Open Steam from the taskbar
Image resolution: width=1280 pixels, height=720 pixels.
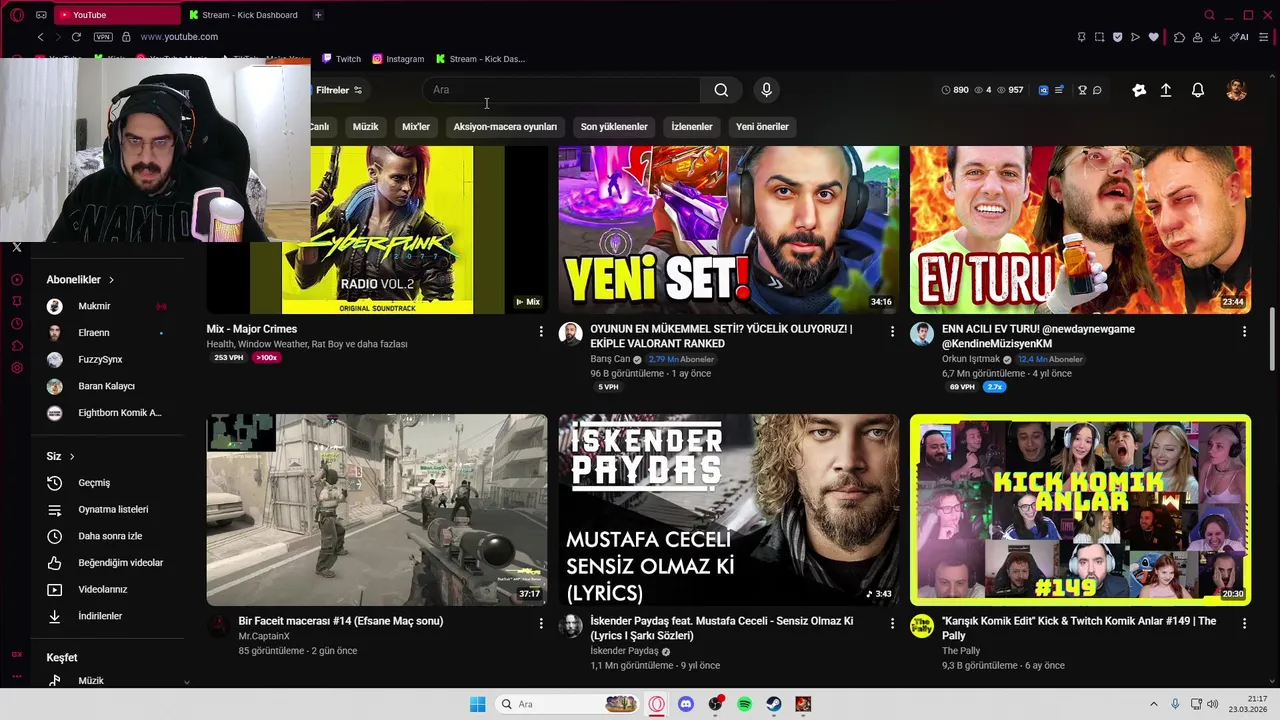pos(774,704)
